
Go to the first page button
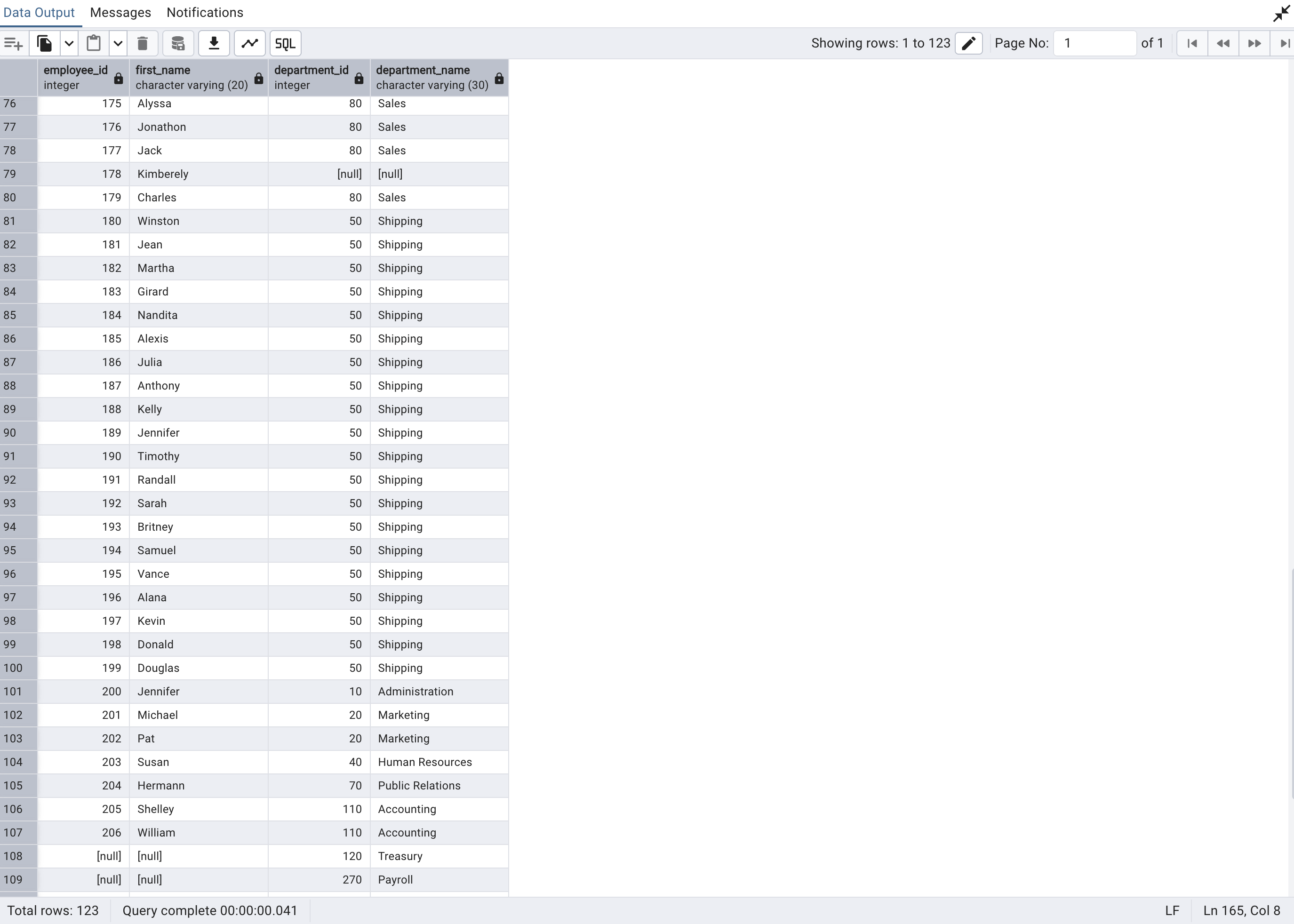(1192, 43)
